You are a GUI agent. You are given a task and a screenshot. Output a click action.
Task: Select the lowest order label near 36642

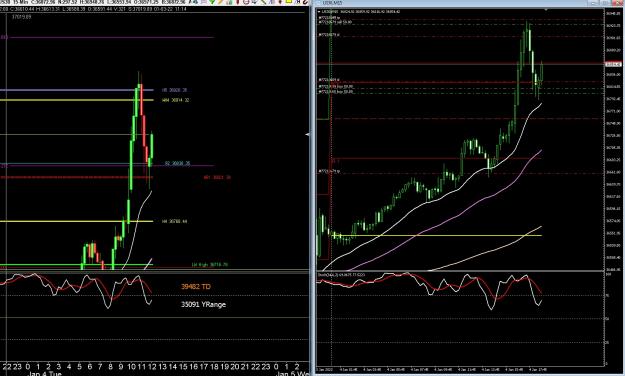pyautogui.click(x=329, y=171)
